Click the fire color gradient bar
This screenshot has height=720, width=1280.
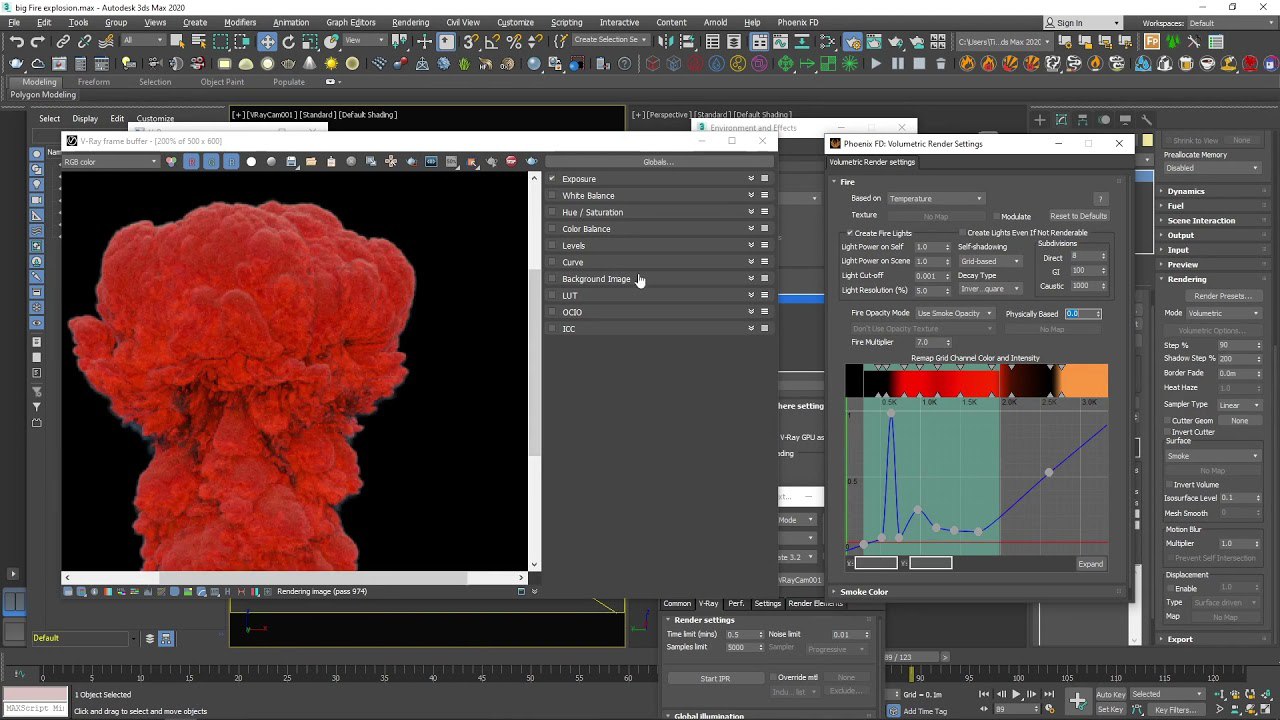point(977,381)
